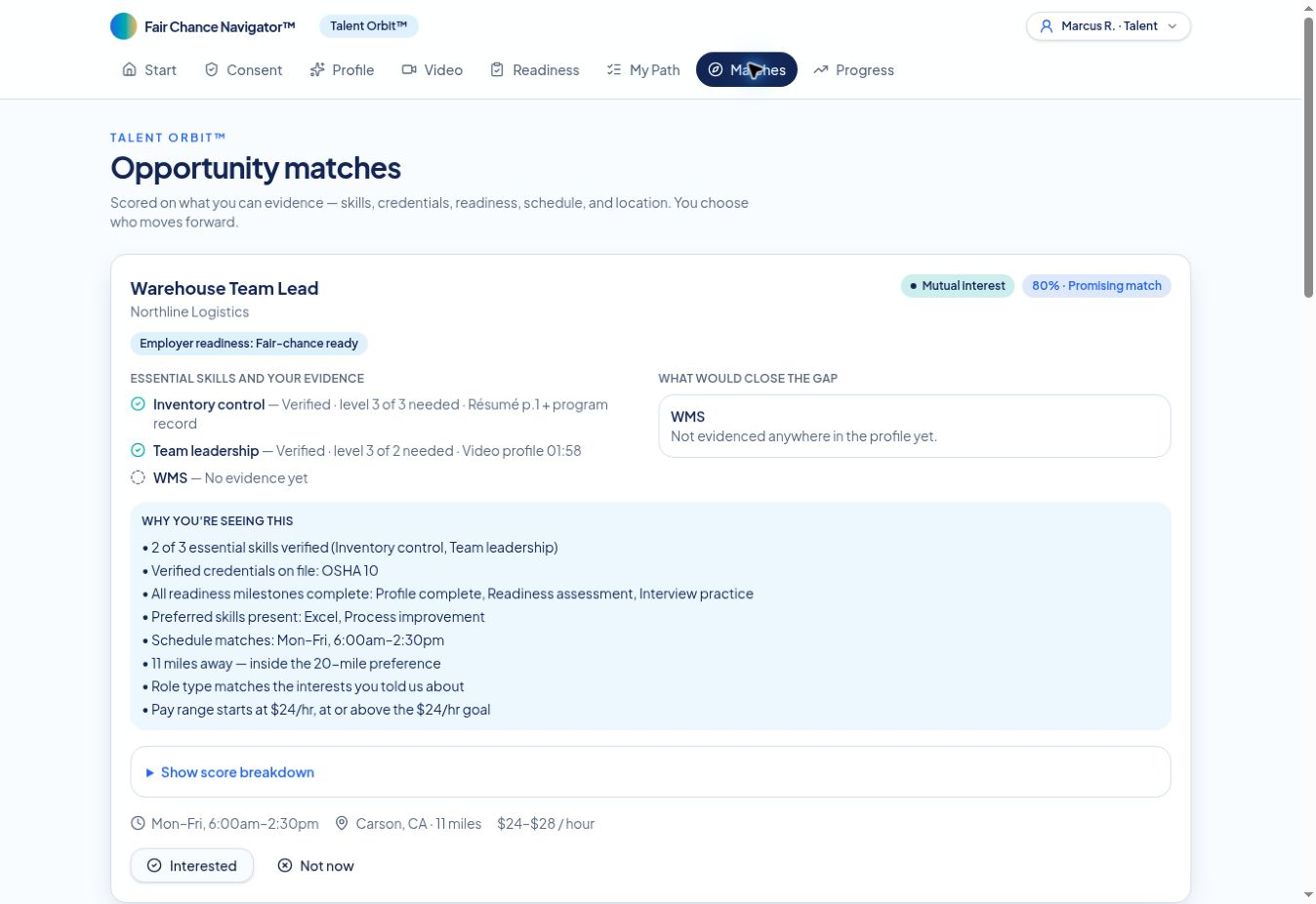Mark Interested in Warehouse Team Lead
This screenshot has height=904, width=1316.
click(x=192, y=866)
